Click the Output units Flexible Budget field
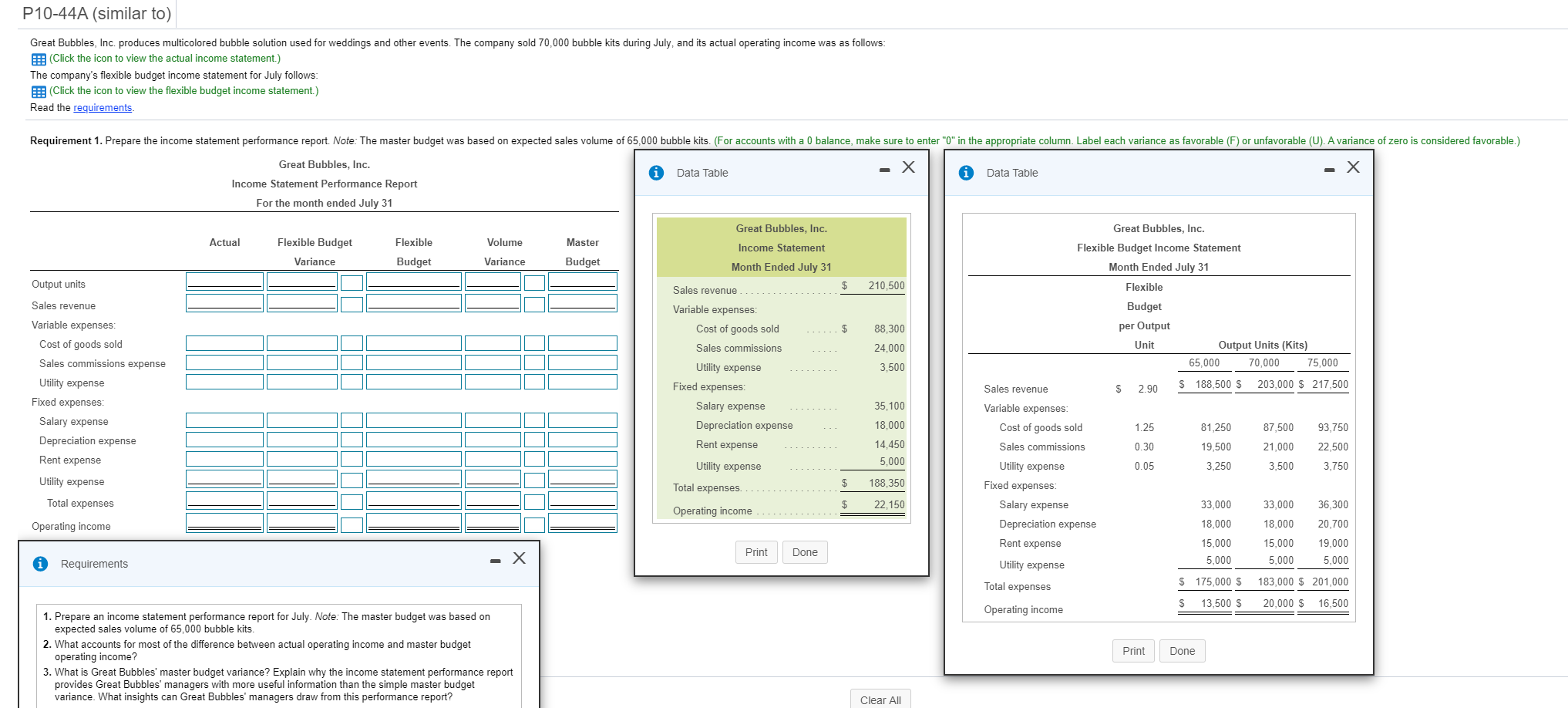This screenshot has height=708, width=1568. point(414,282)
